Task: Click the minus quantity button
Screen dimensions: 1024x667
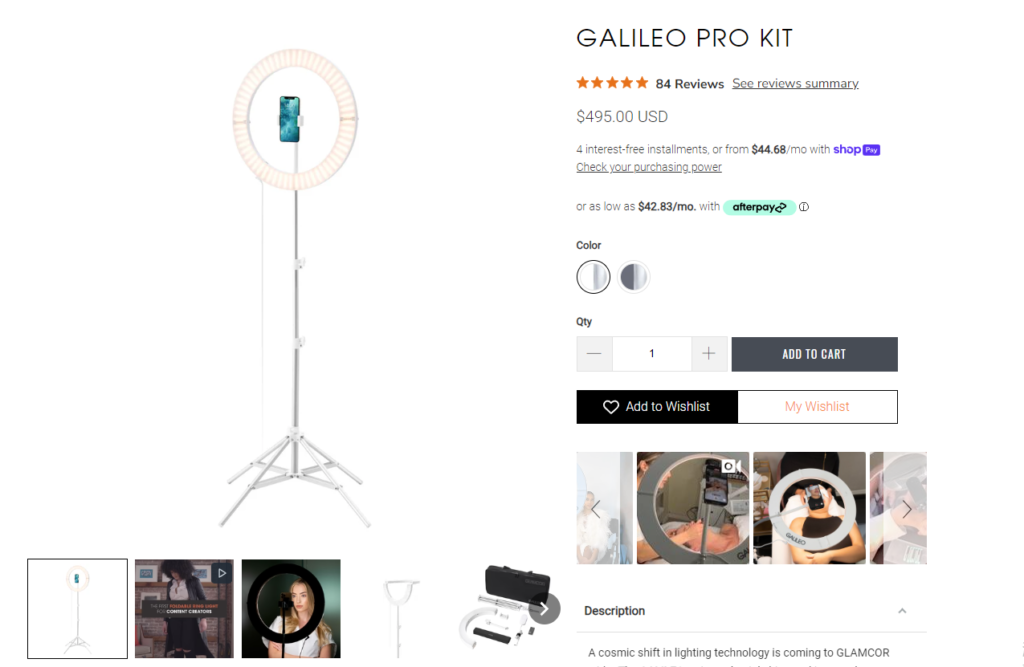Action: click(x=594, y=354)
